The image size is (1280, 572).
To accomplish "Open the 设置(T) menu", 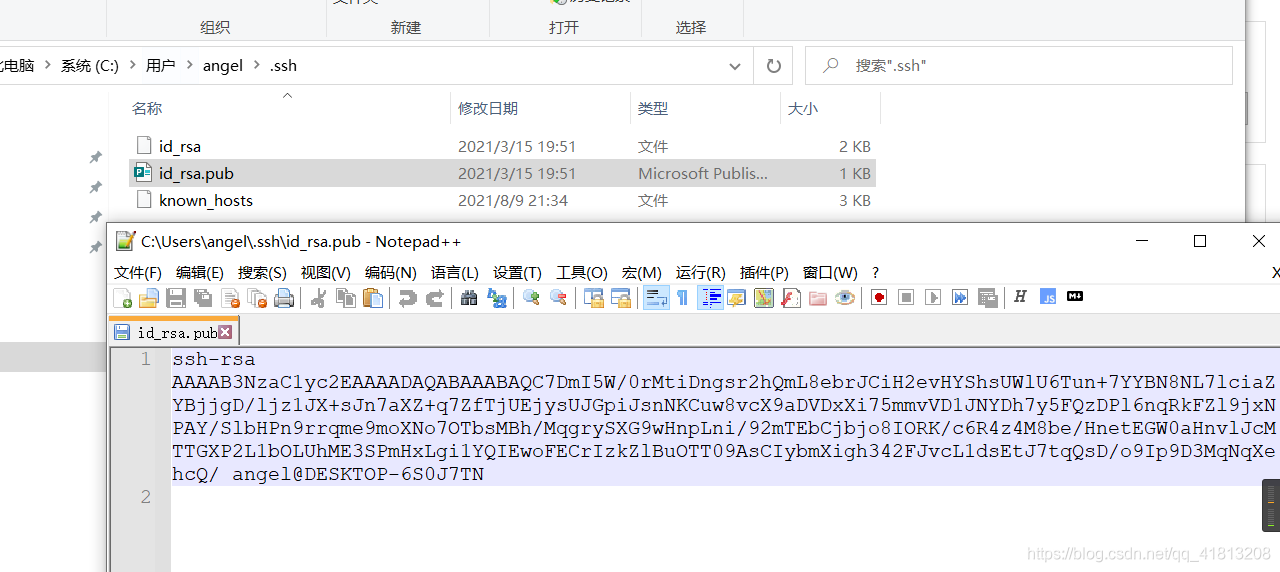I will (517, 273).
